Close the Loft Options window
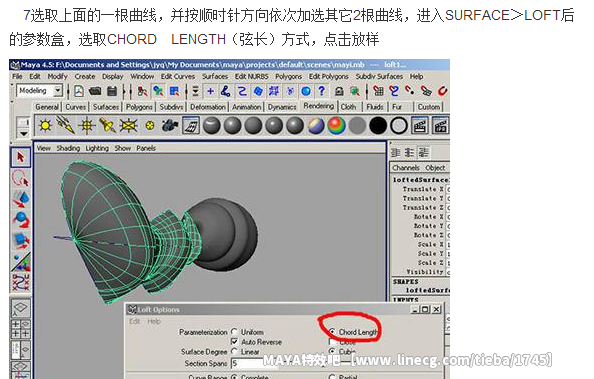Image resolution: width=594 pixels, height=379 pixels. [x=437, y=310]
